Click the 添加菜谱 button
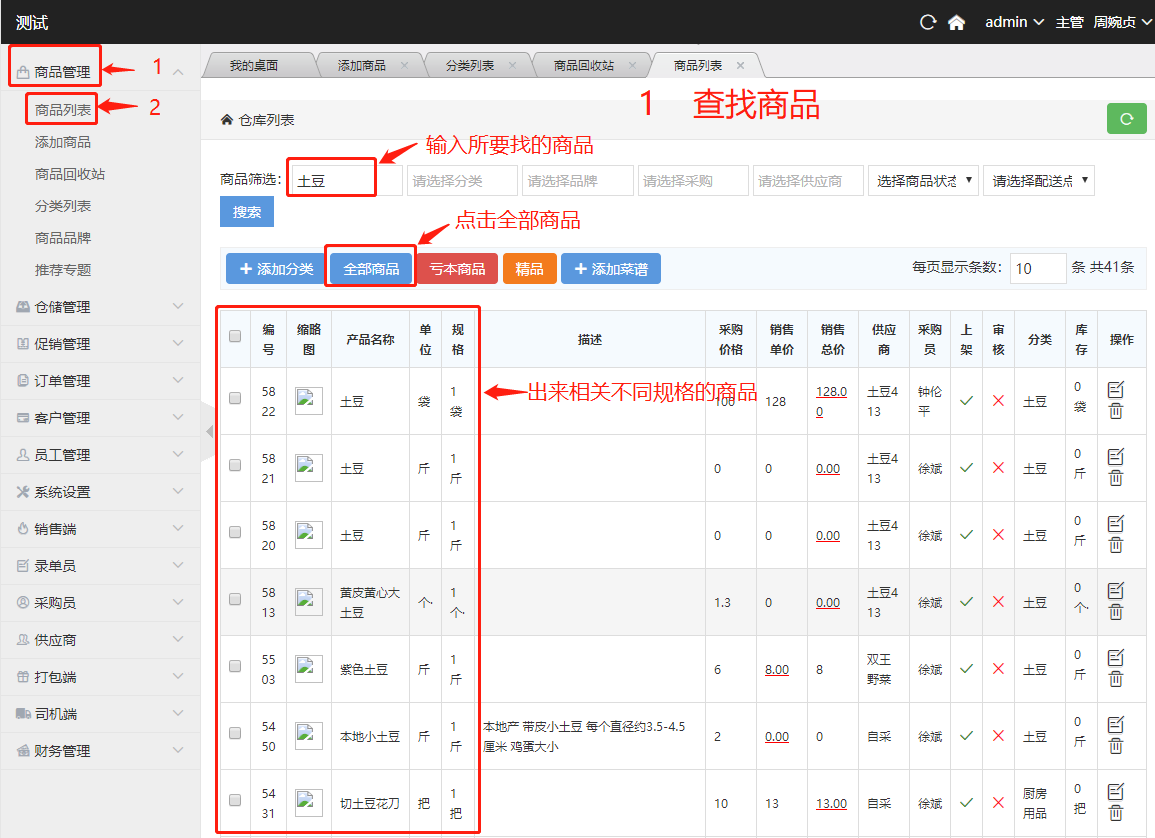The image size is (1155, 838). (x=611, y=269)
